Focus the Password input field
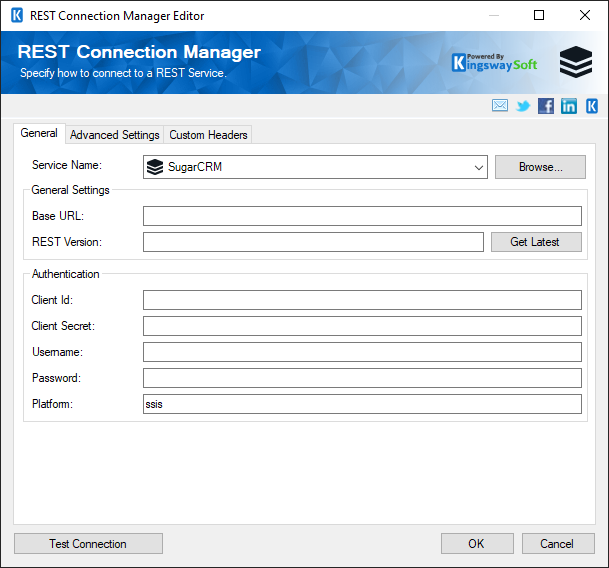 click(x=362, y=378)
